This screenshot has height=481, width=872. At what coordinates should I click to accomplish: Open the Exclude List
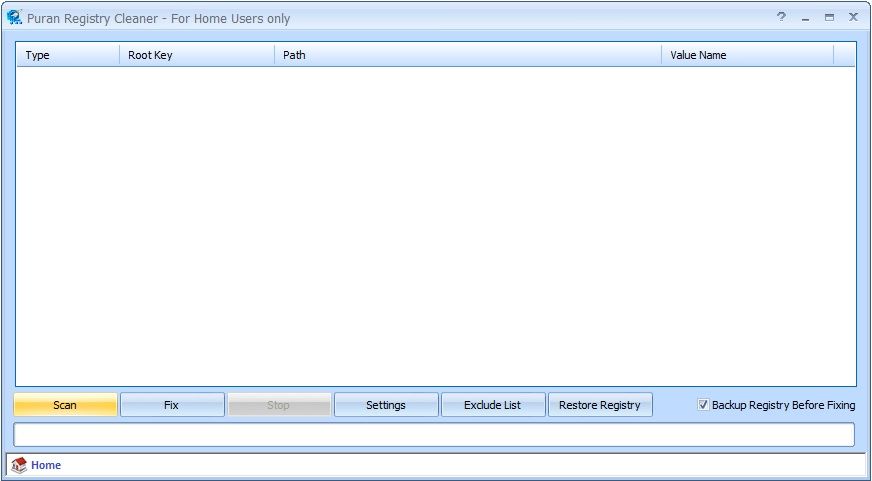tap(493, 405)
